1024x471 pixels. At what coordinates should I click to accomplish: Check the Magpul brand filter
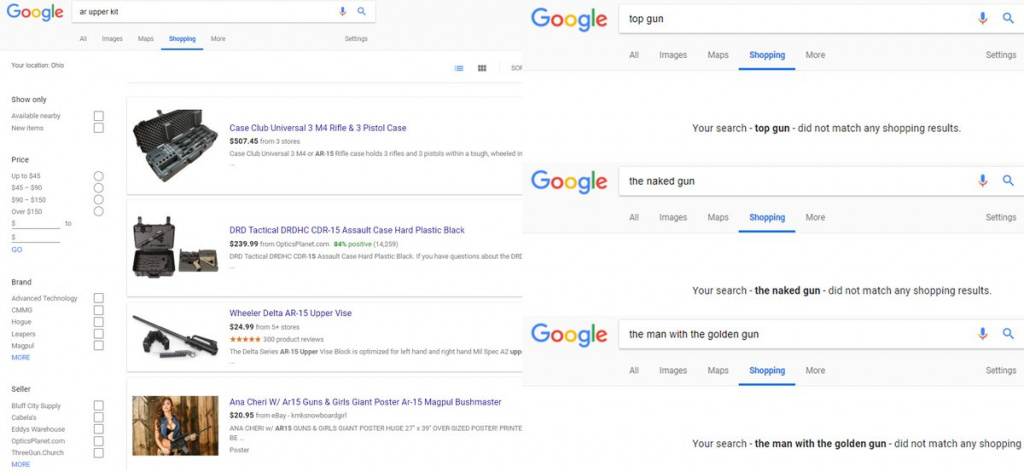[99, 345]
